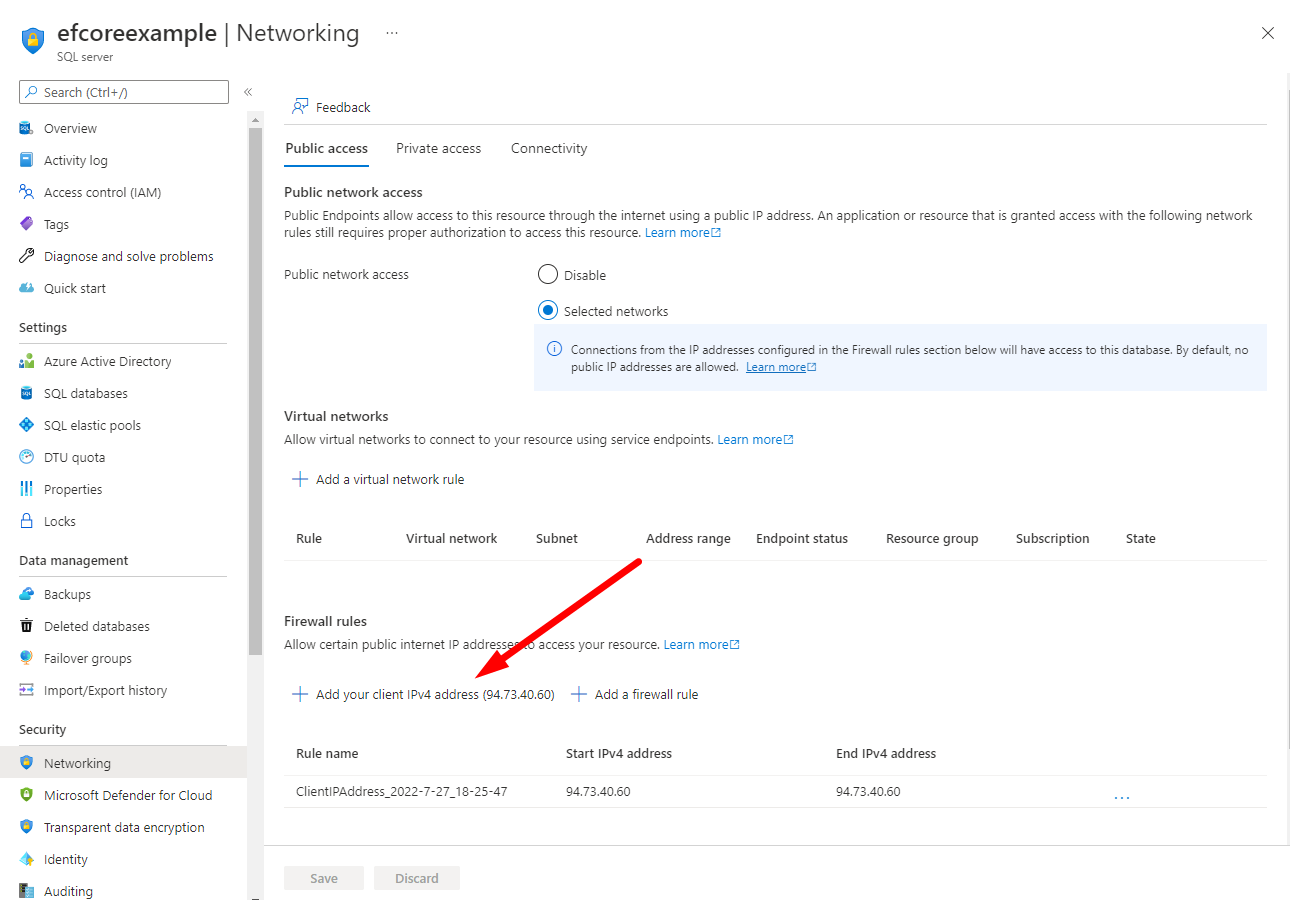This screenshot has height=900, width=1290.
Task: Open Diagnose and solve problems wrench icon
Action: (27, 256)
